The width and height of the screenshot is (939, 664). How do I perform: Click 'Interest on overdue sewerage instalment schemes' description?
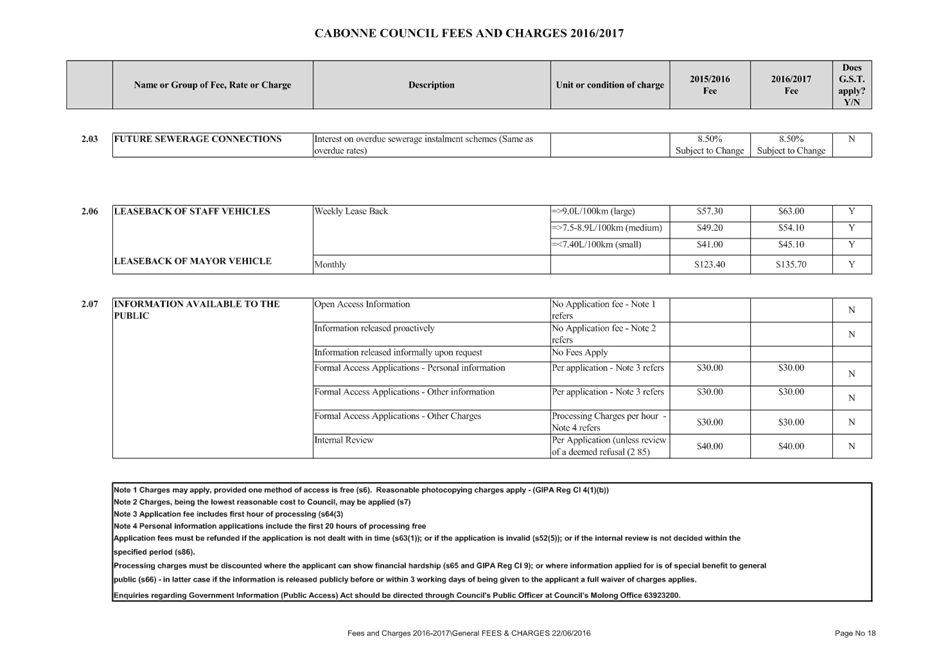(x=423, y=145)
